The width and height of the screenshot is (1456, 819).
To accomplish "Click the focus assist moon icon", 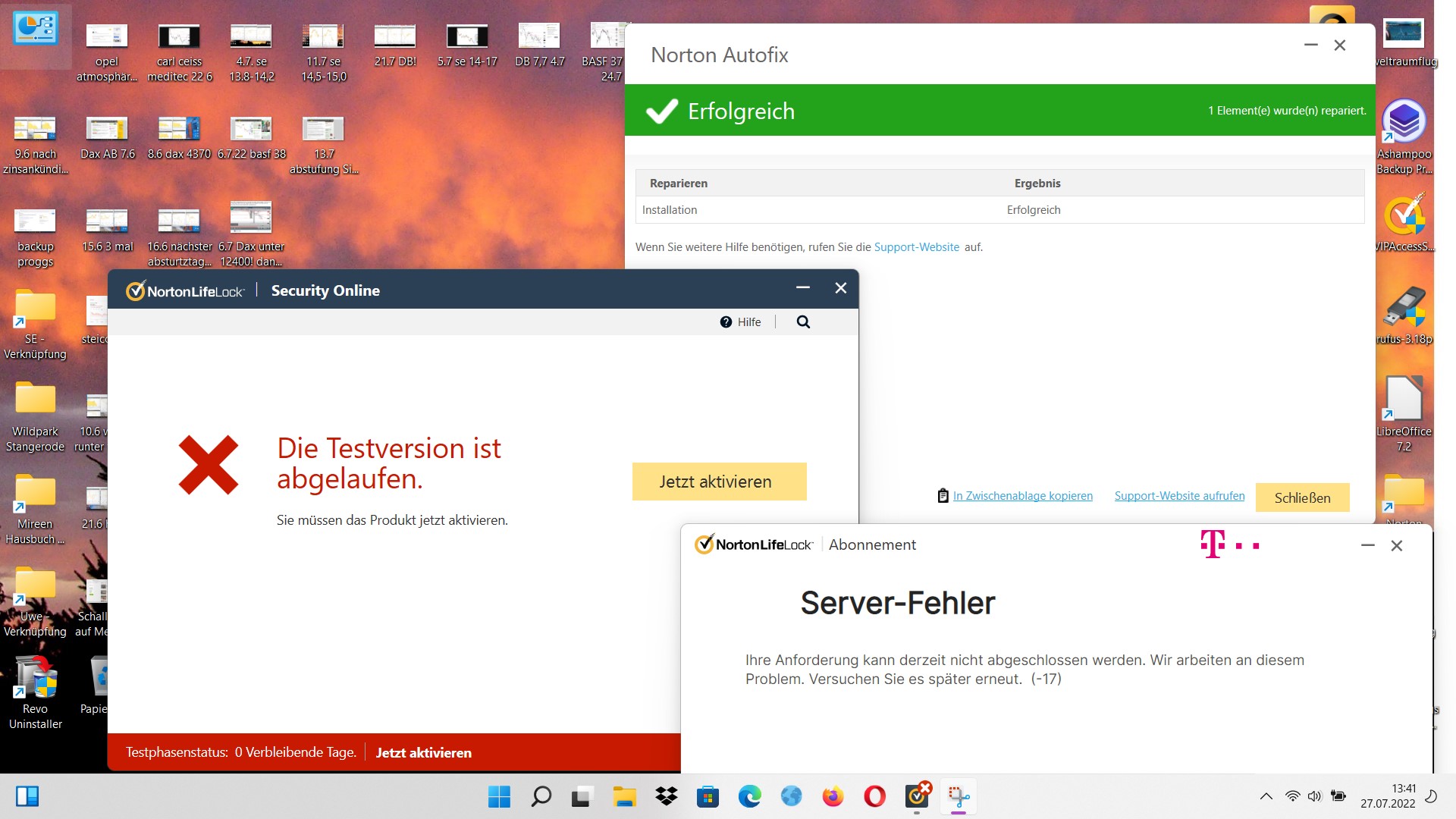I will coord(1432,797).
